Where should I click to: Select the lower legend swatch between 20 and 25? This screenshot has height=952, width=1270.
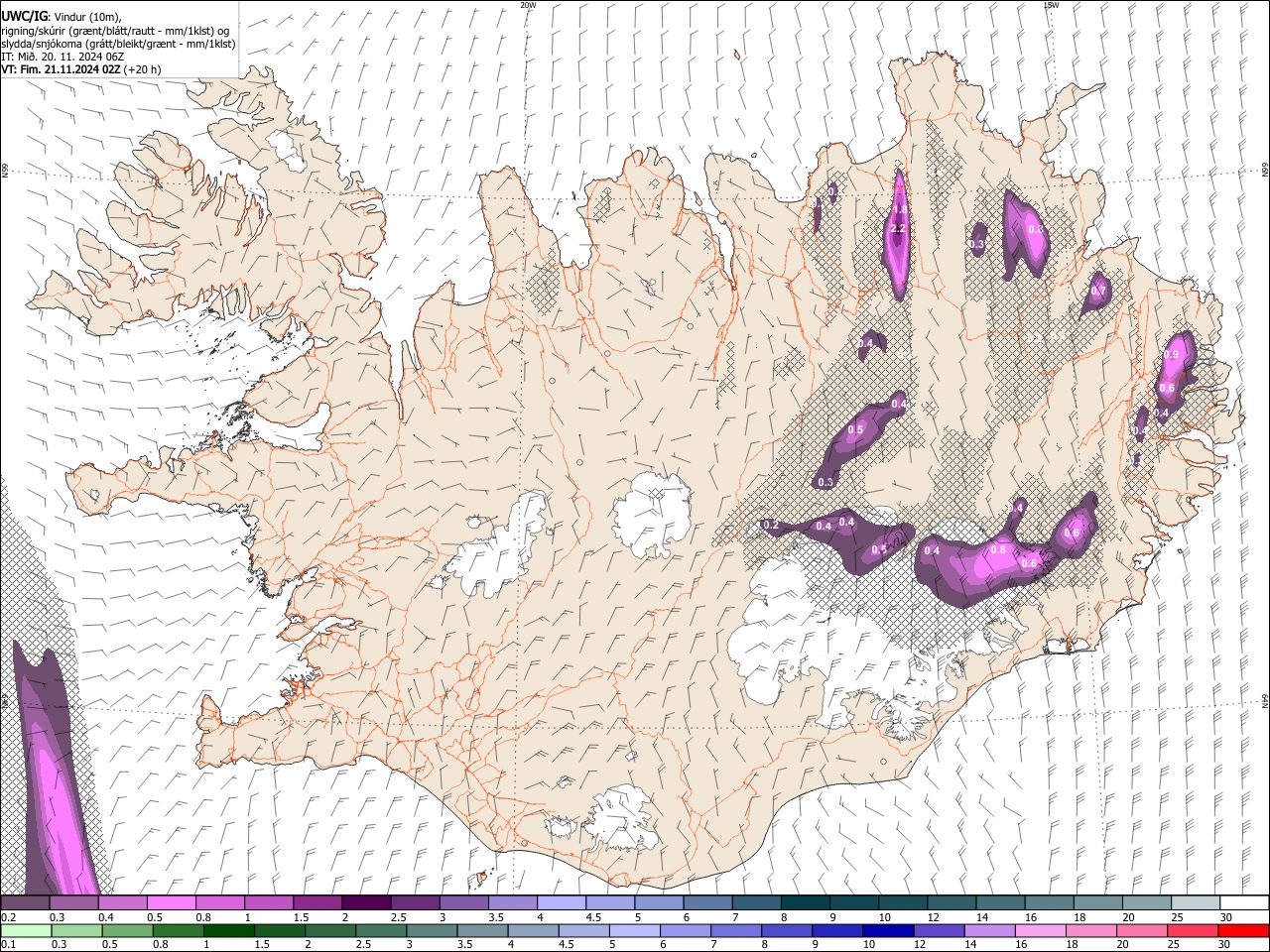1140,930
